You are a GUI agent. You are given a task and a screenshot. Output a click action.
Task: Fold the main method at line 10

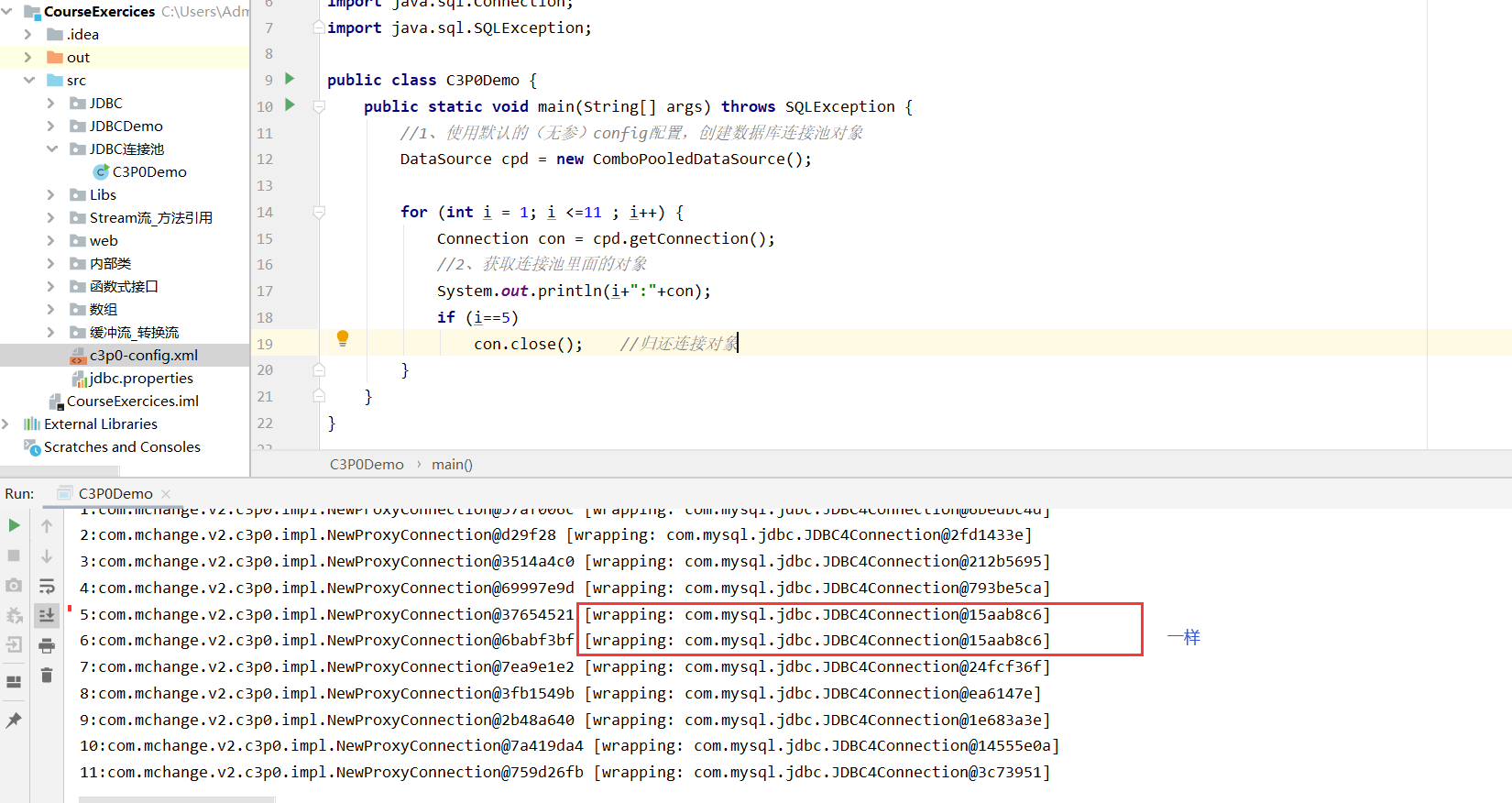click(x=319, y=106)
